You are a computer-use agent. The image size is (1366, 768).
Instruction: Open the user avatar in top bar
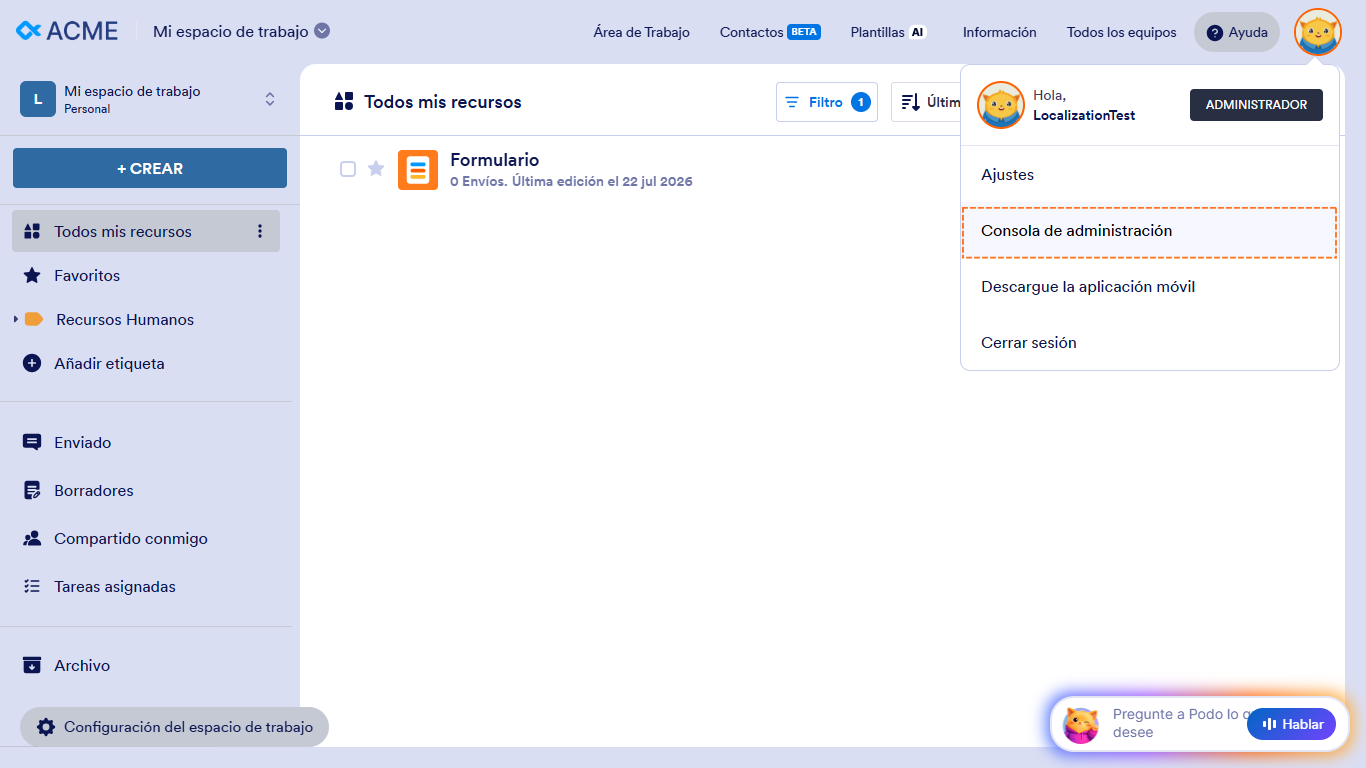1317,32
